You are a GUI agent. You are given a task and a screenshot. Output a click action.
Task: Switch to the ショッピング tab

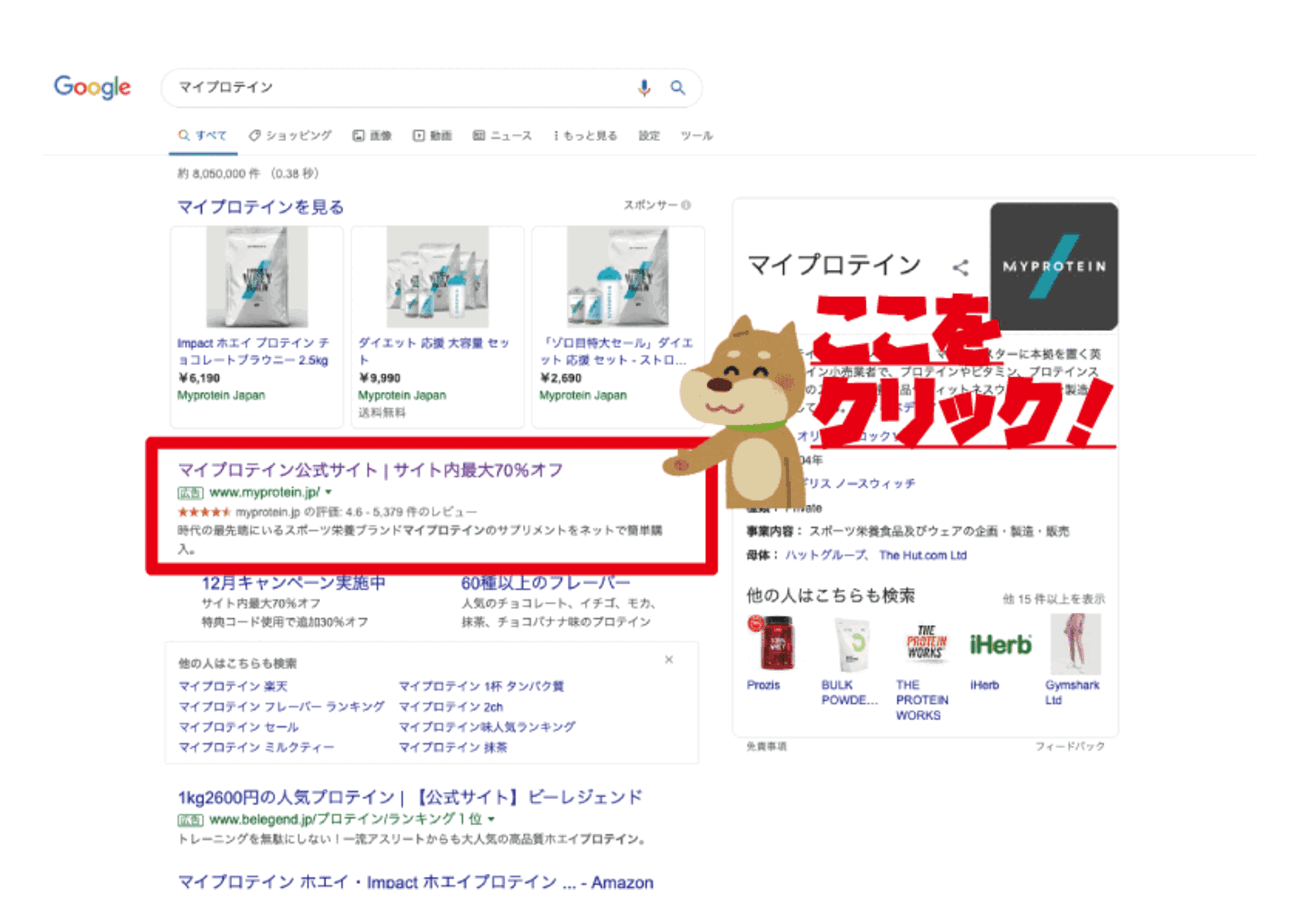pyautogui.click(x=290, y=136)
